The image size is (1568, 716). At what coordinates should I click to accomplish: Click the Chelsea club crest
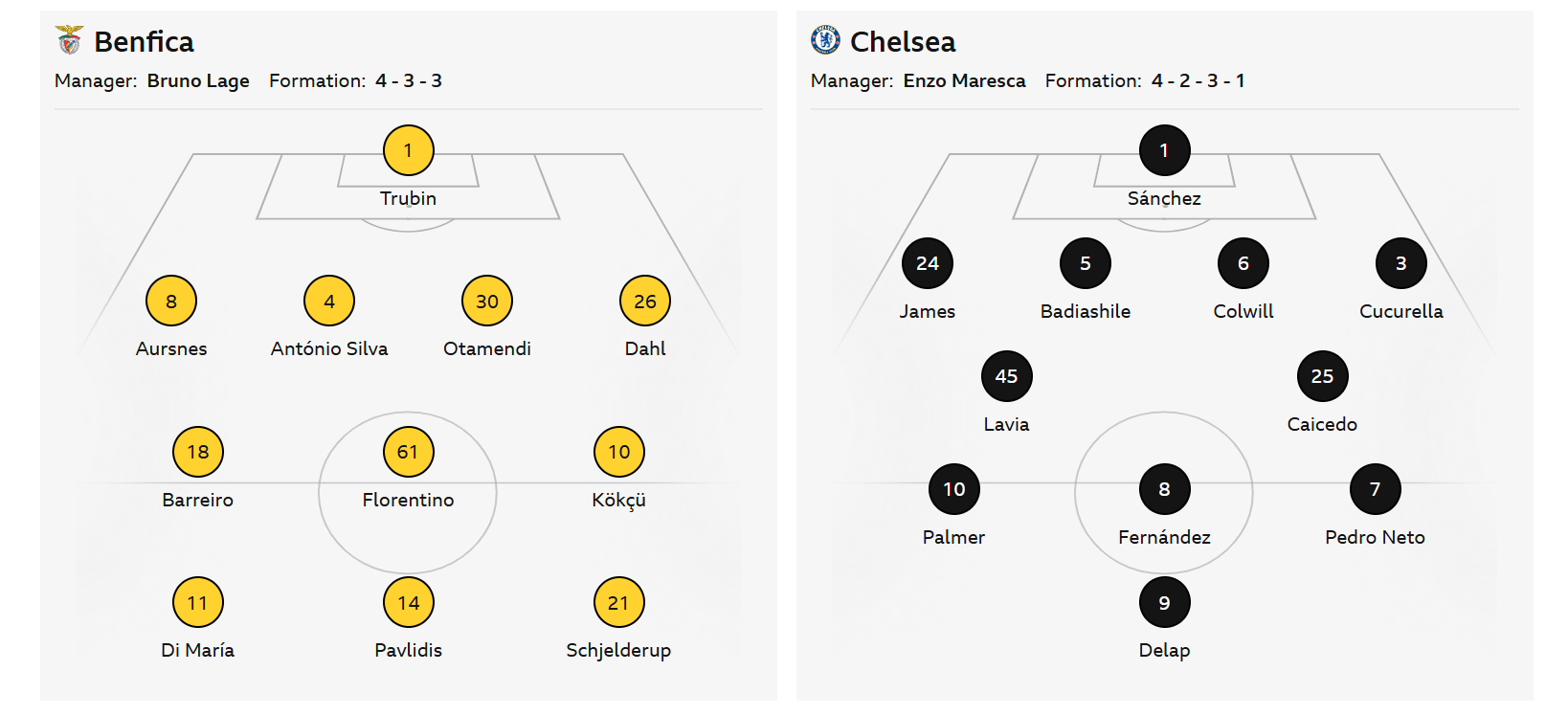[x=825, y=40]
